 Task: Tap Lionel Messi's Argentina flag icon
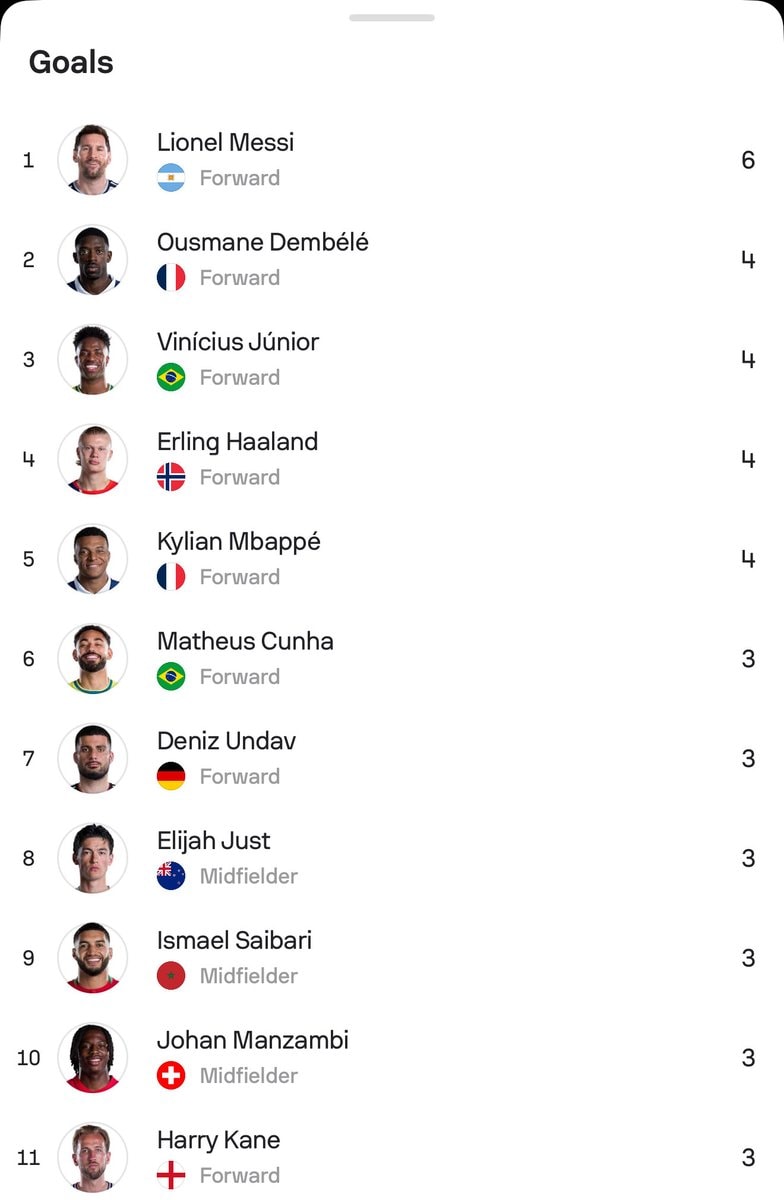coord(171,178)
